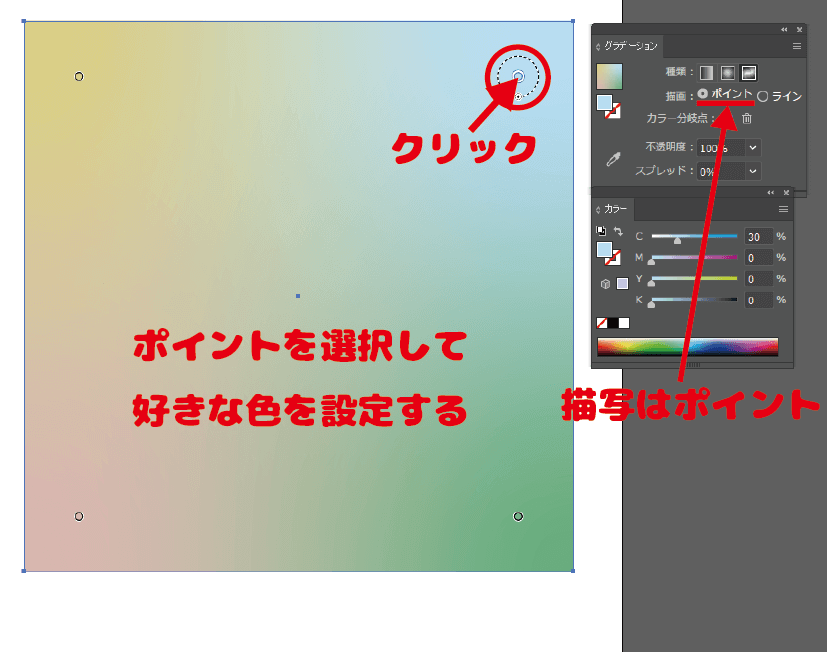Cycle the カラー panel view arrows
The width and height of the screenshot is (827, 652).
click(x=598, y=210)
